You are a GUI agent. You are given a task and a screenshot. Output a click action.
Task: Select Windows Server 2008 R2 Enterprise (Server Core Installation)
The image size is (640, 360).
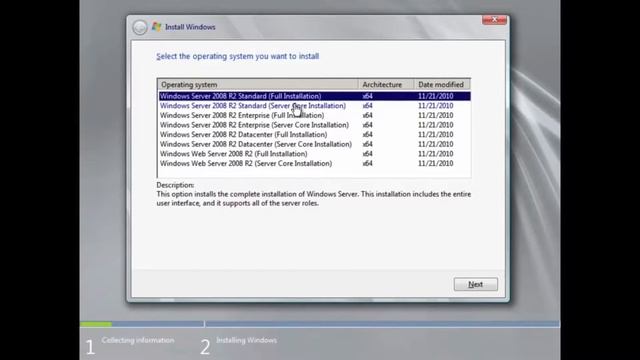[314, 125]
